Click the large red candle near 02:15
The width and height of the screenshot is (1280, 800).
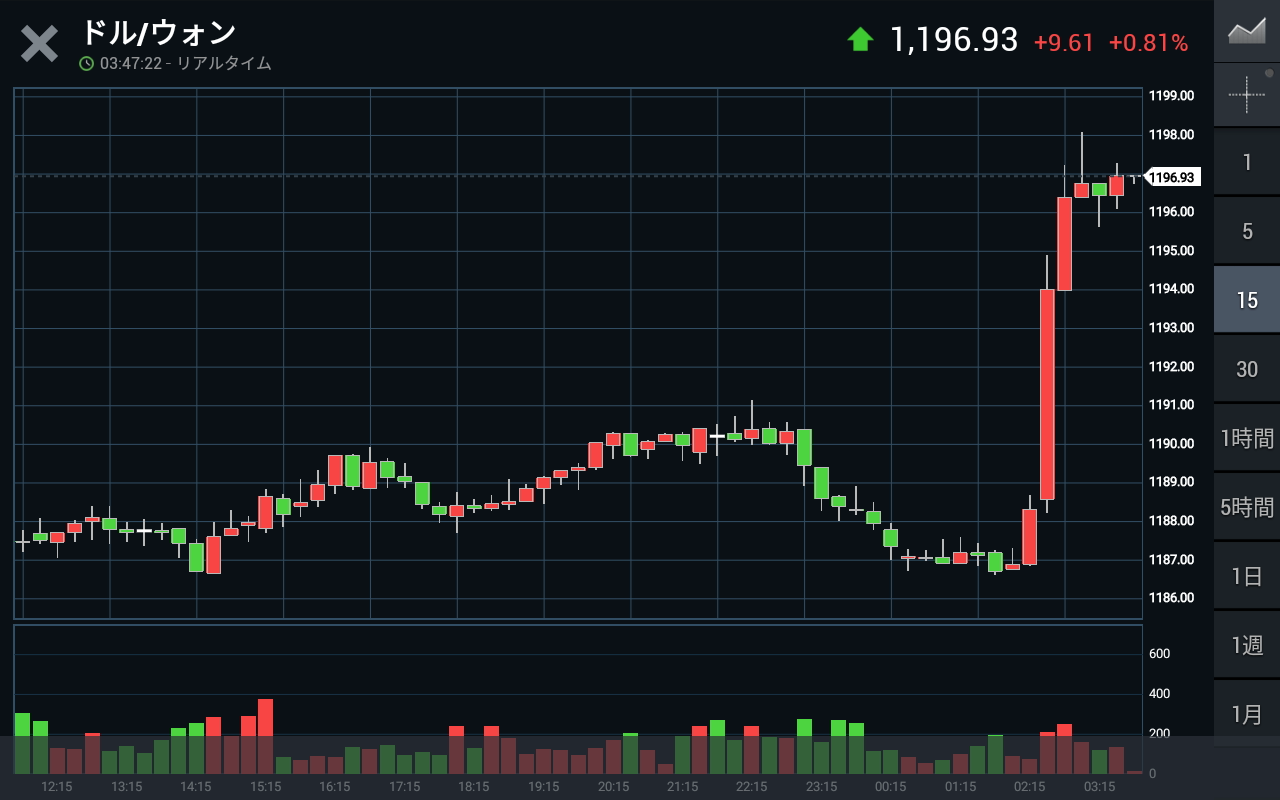pyautogui.click(x=1047, y=394)
